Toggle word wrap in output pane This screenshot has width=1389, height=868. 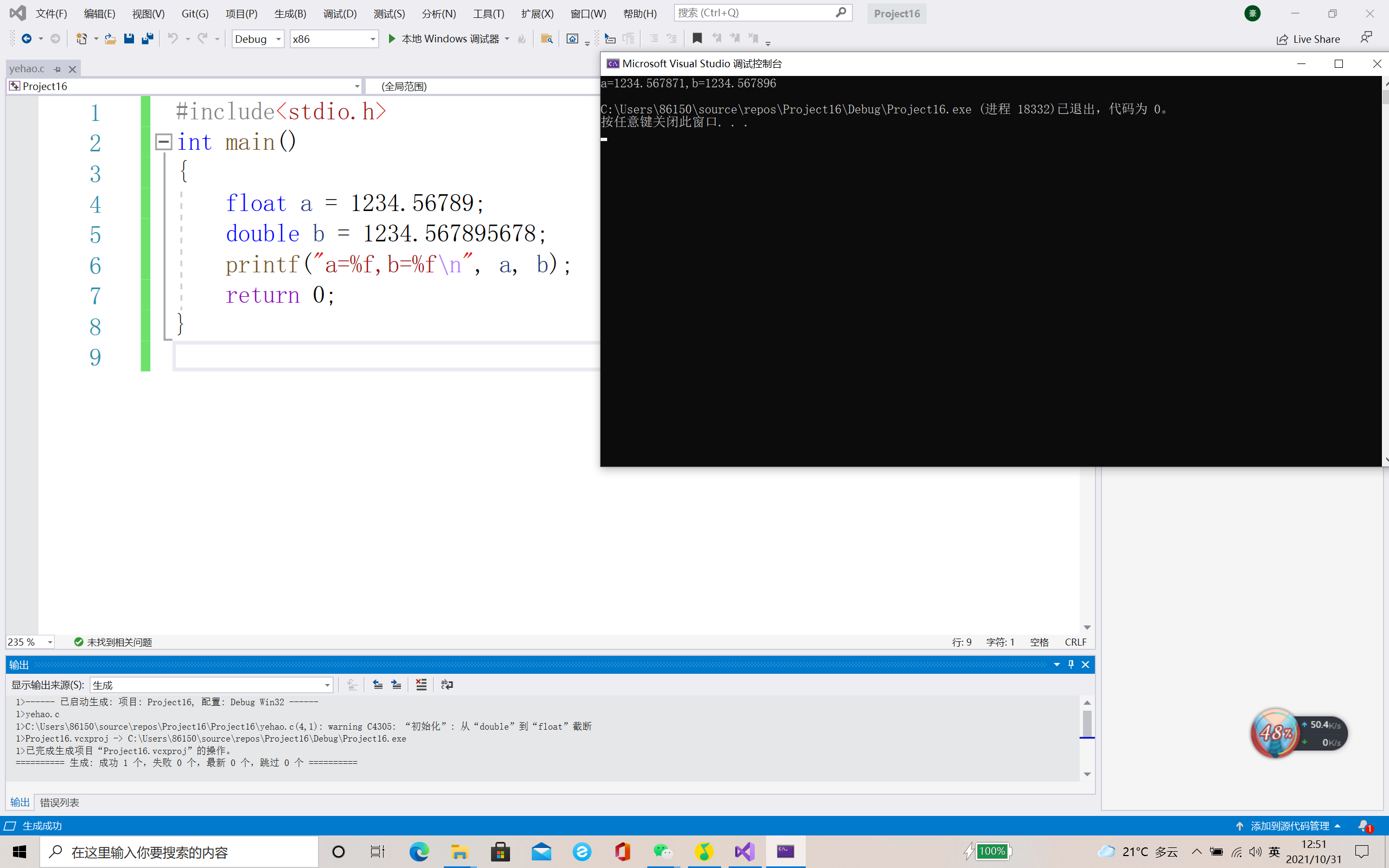(447, 684)
